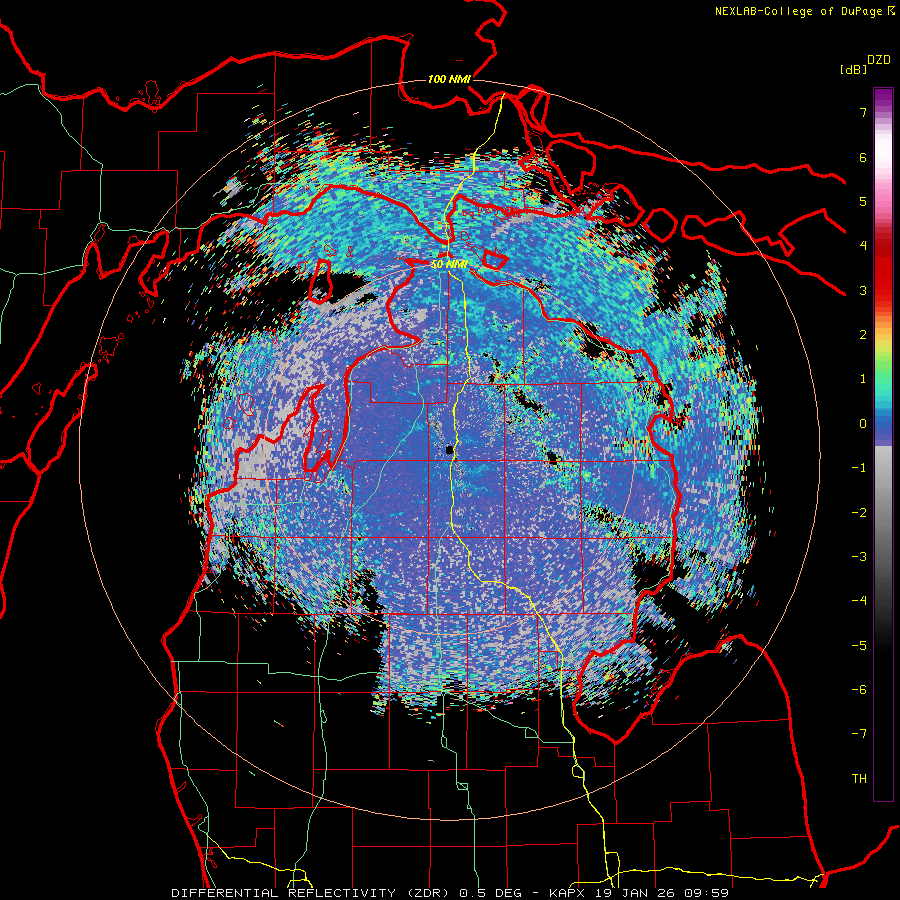Click the -1 value on color scale
900x900 pixels.
tap(859, 468)
